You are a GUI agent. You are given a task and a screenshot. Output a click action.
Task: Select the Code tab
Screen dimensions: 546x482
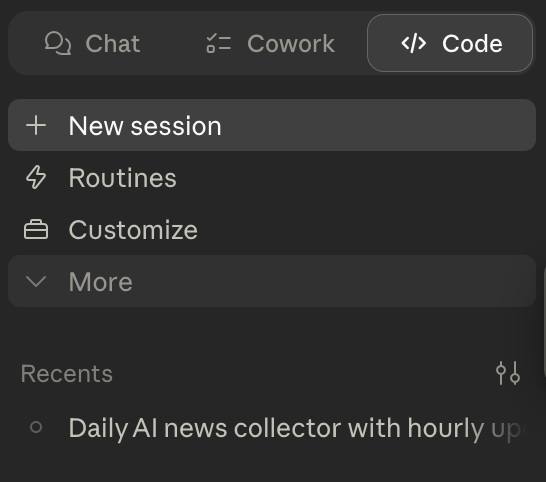tap(450, 44)
